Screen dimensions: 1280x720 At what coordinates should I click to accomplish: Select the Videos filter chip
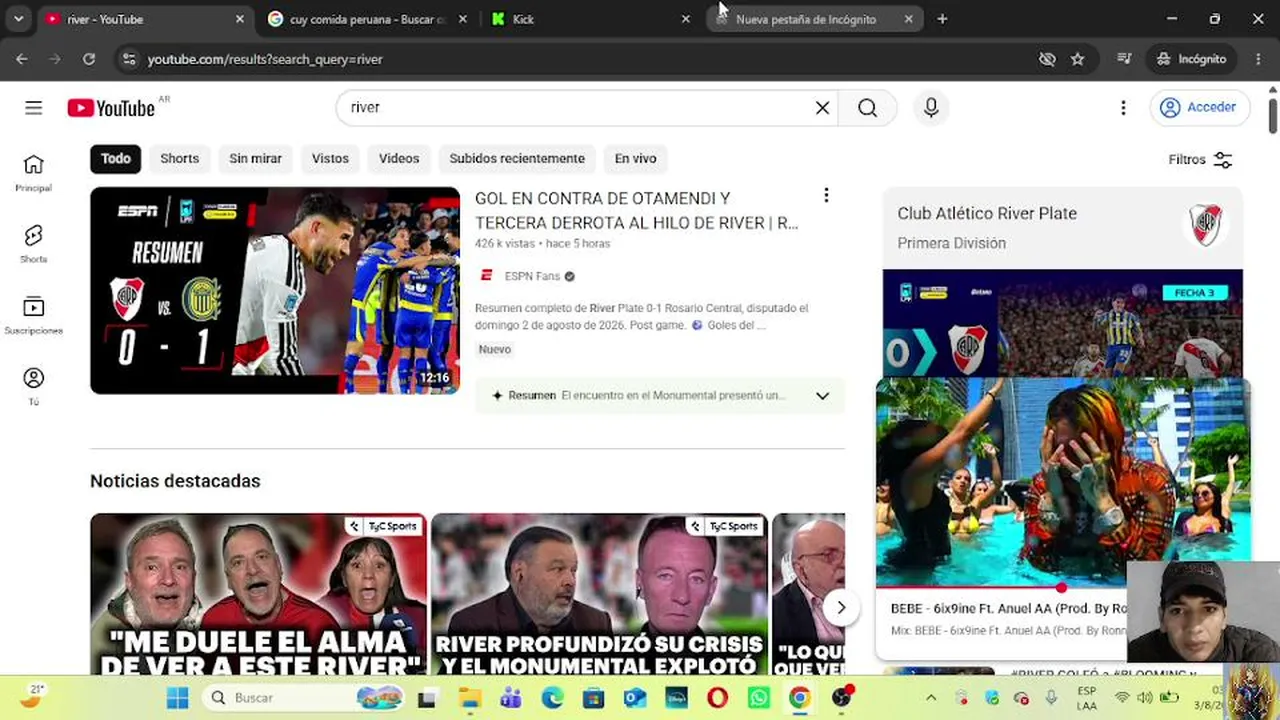click(x=399, y=159)
